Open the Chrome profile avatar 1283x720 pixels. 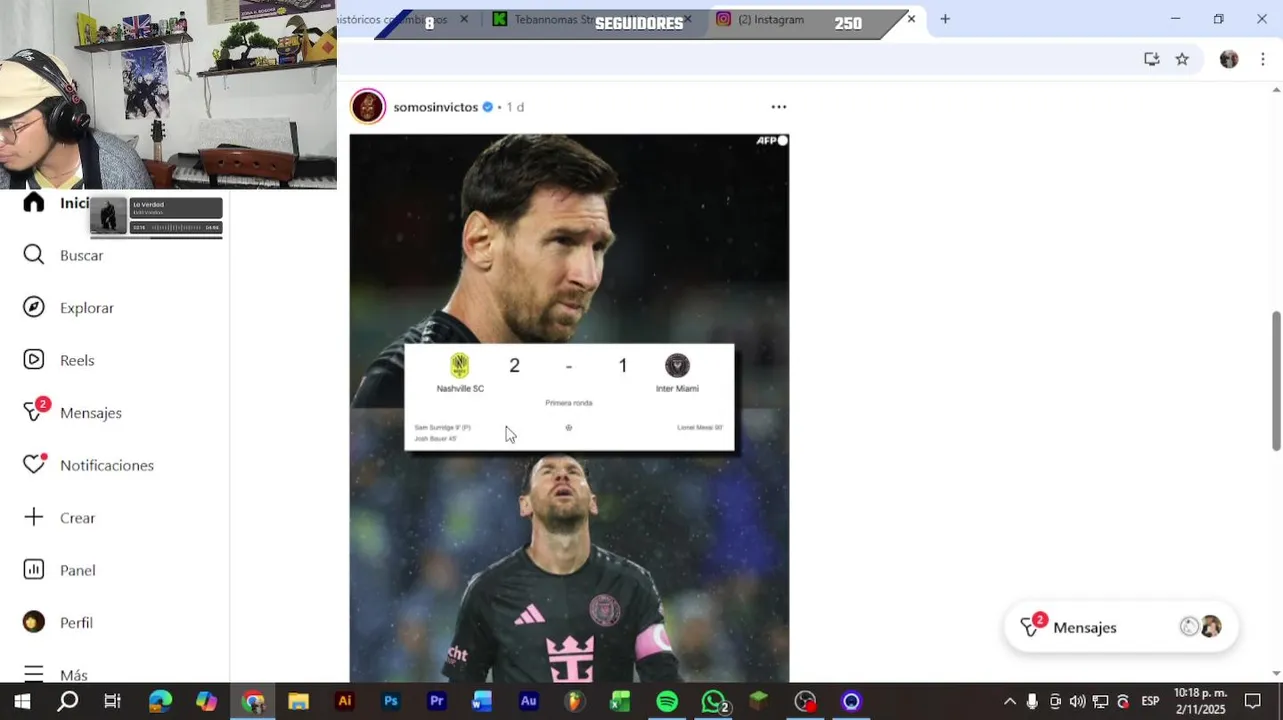click(1229, 59)
